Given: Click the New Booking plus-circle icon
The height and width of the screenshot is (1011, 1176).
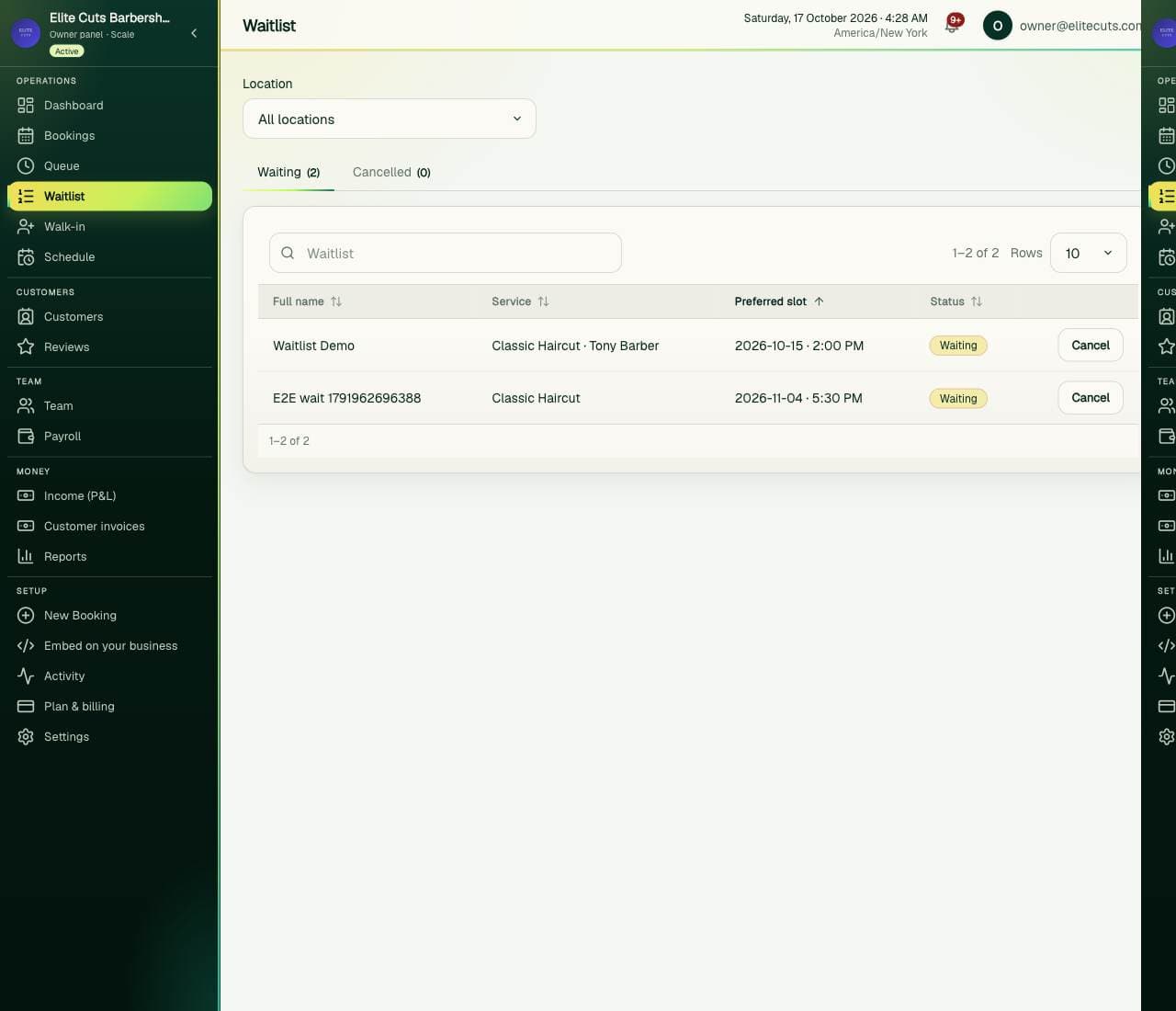Looking at the screenshot, I should click(26, 616).
